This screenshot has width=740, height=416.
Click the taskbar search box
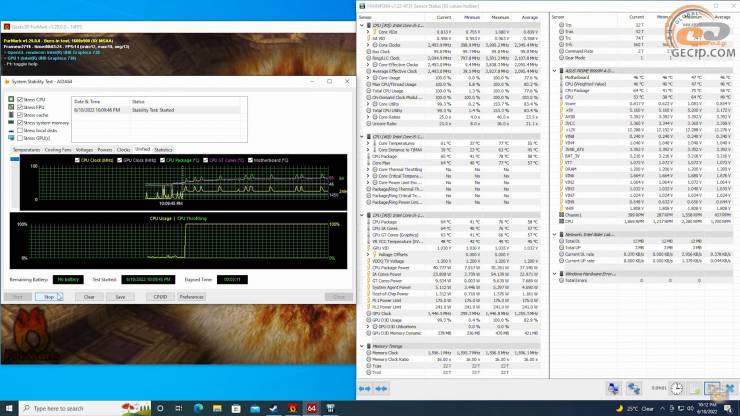pyautogui.click(x=85, y=408)
